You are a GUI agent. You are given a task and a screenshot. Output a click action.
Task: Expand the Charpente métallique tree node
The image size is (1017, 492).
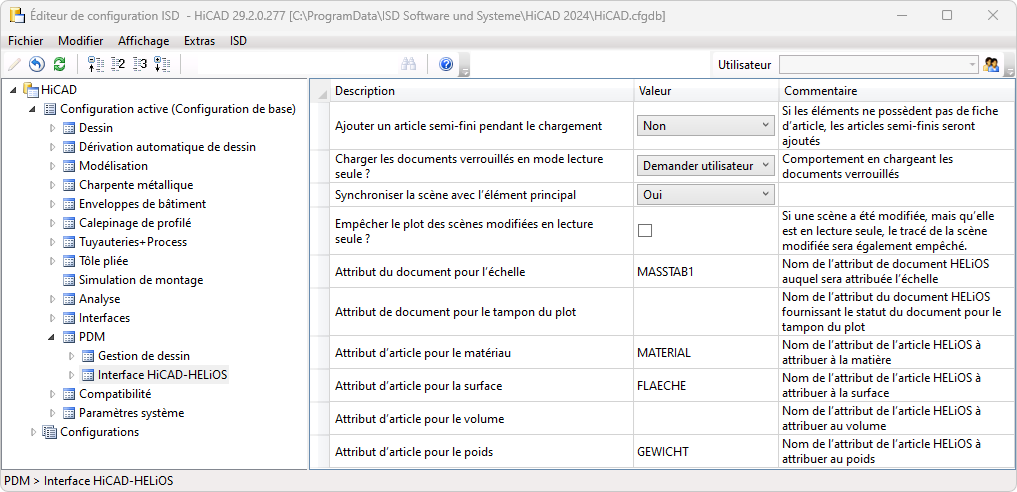pos(53,185)
